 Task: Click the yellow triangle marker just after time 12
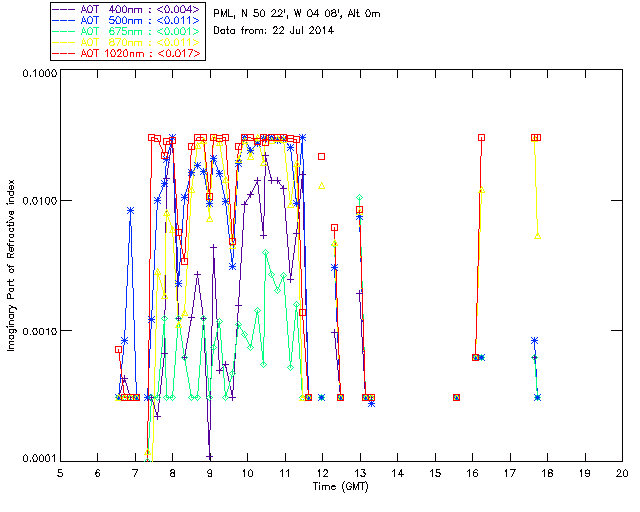coord(322,185)
